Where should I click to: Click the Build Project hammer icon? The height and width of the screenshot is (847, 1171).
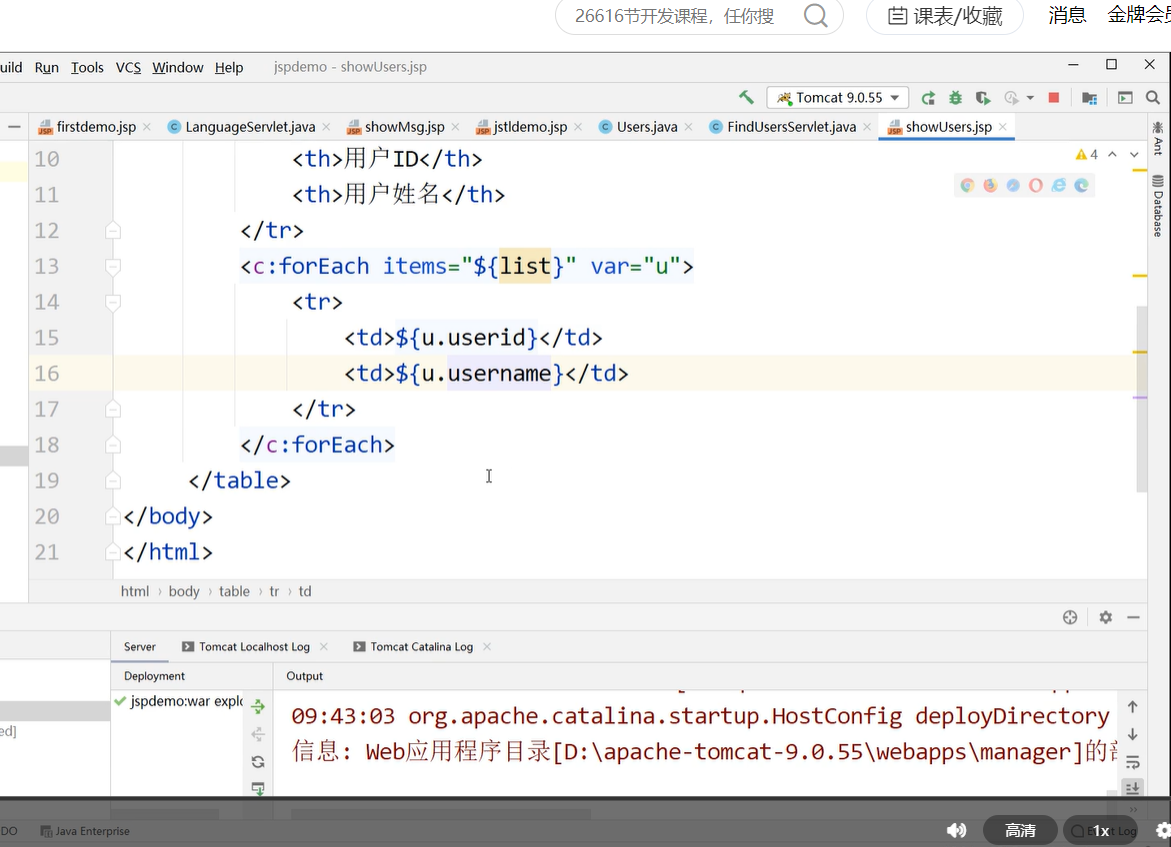point(745,97)
